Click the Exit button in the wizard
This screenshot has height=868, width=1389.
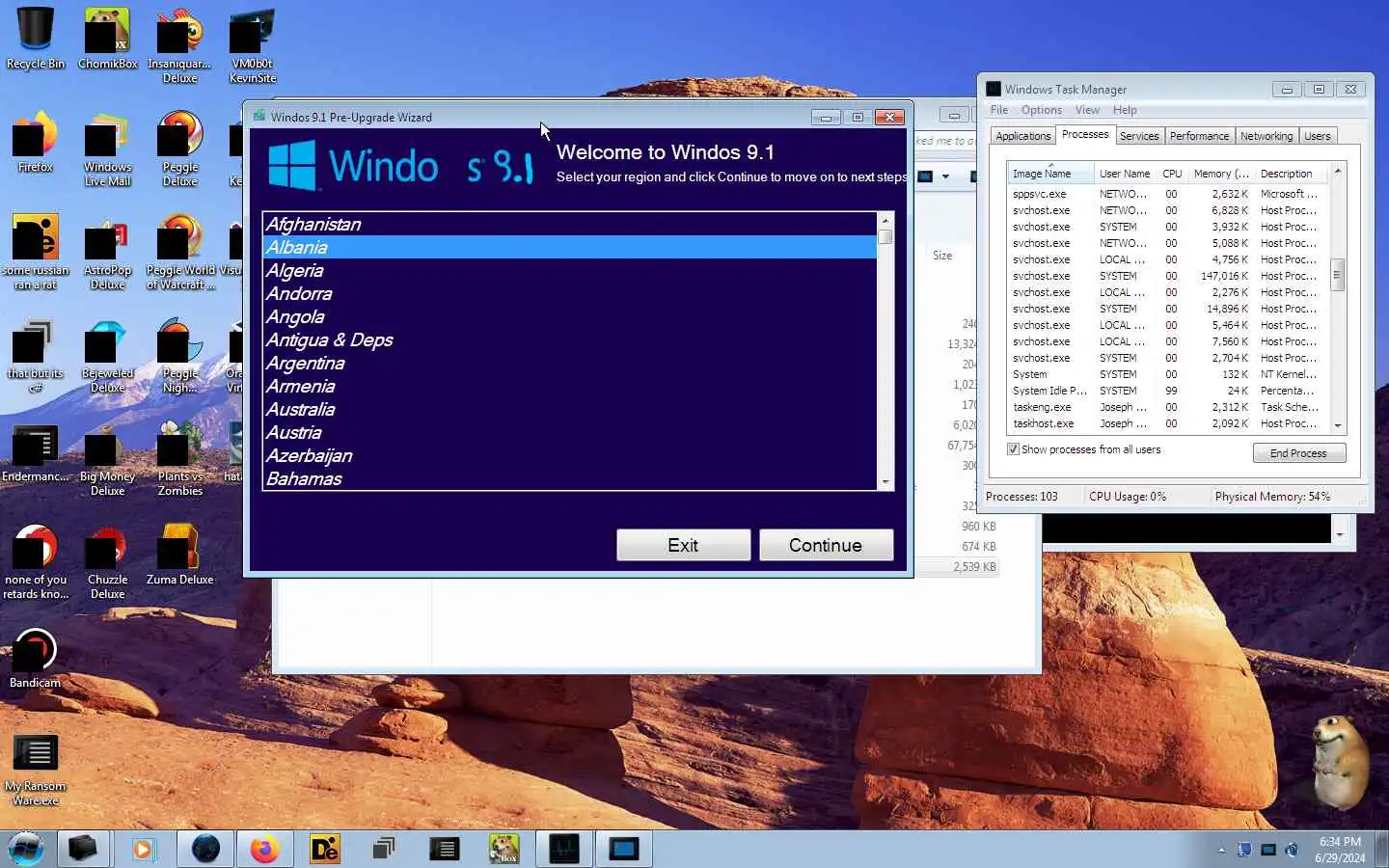click(x=683, y=545)
